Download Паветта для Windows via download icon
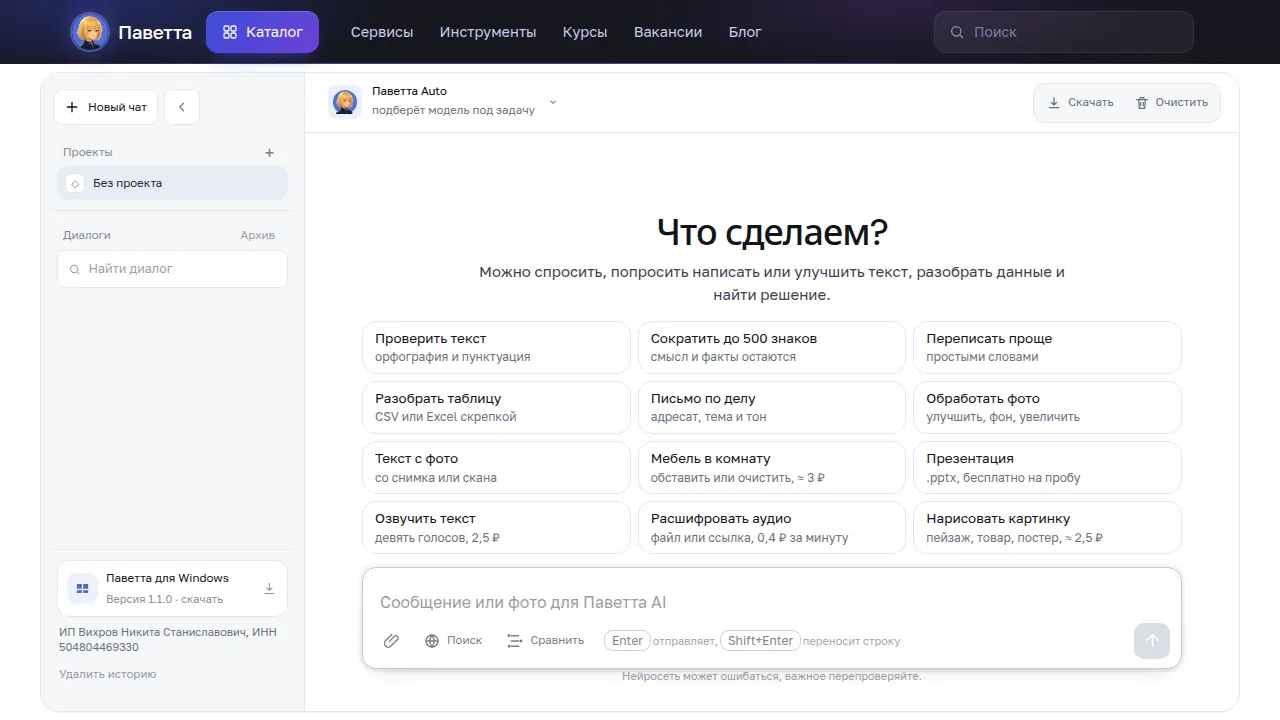1280x720 pixels. [x=269, y=588]
